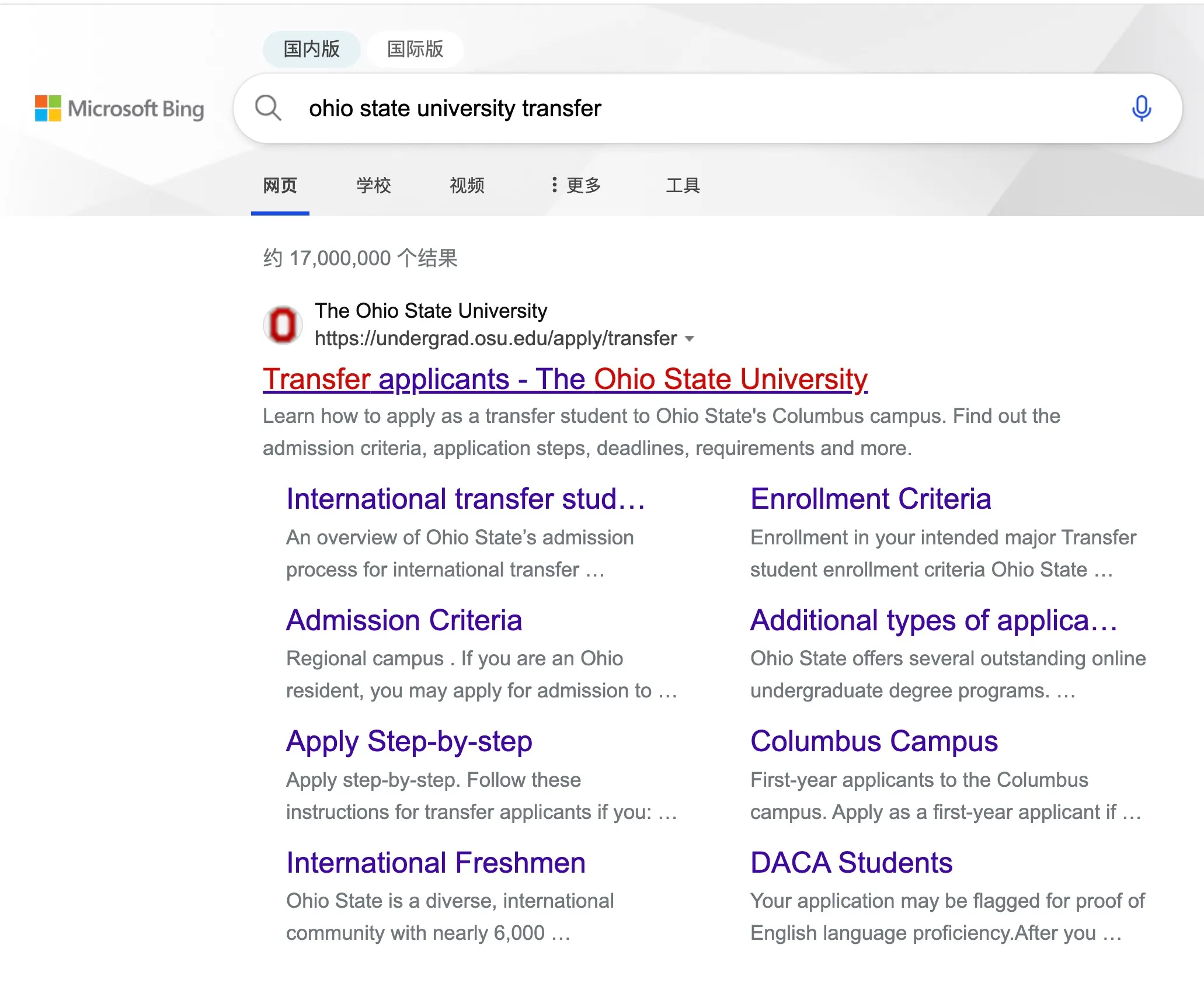
Task: Click 'Regional campus . If you are an Ohio' snippet
Action: tap(482, 674)
